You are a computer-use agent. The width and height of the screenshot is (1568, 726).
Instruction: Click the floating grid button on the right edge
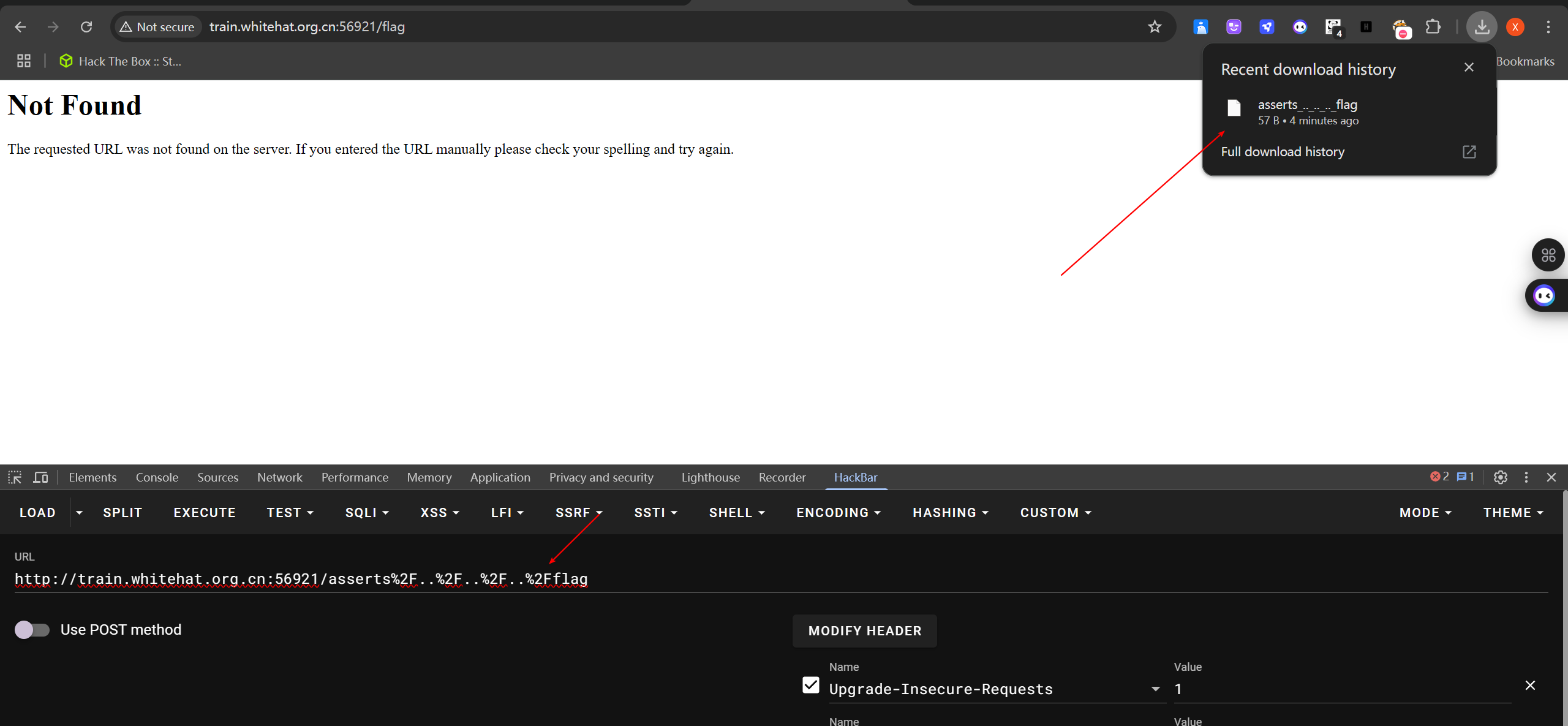click(1548, 255)
